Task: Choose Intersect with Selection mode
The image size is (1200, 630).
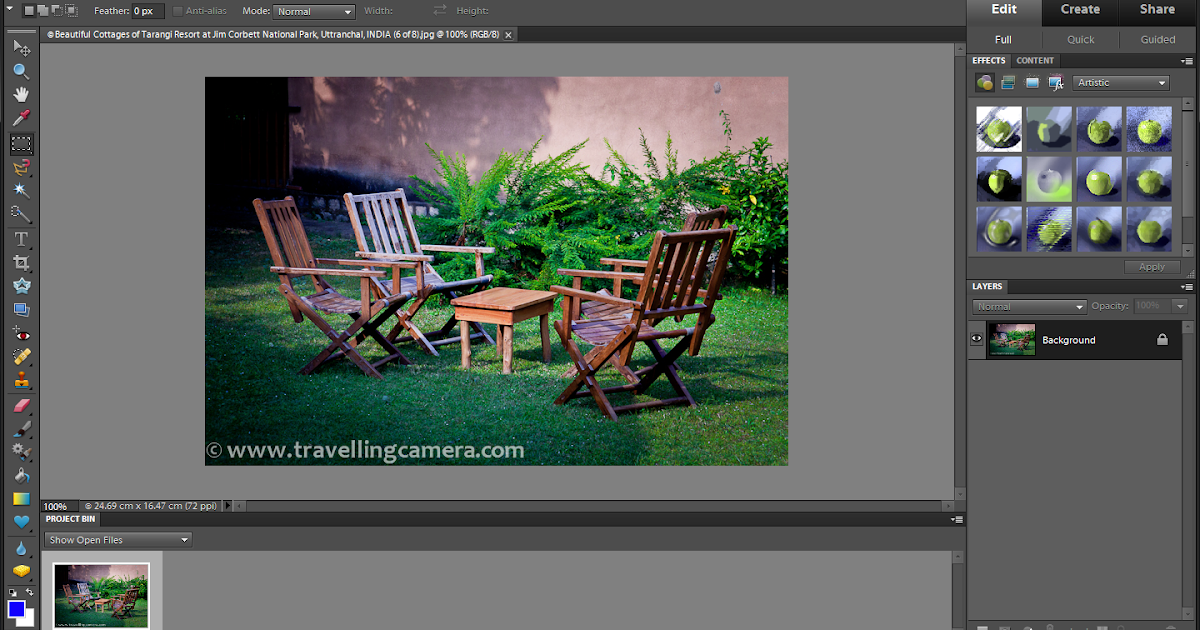Action: pyautogui.click(x=72, y=11)
